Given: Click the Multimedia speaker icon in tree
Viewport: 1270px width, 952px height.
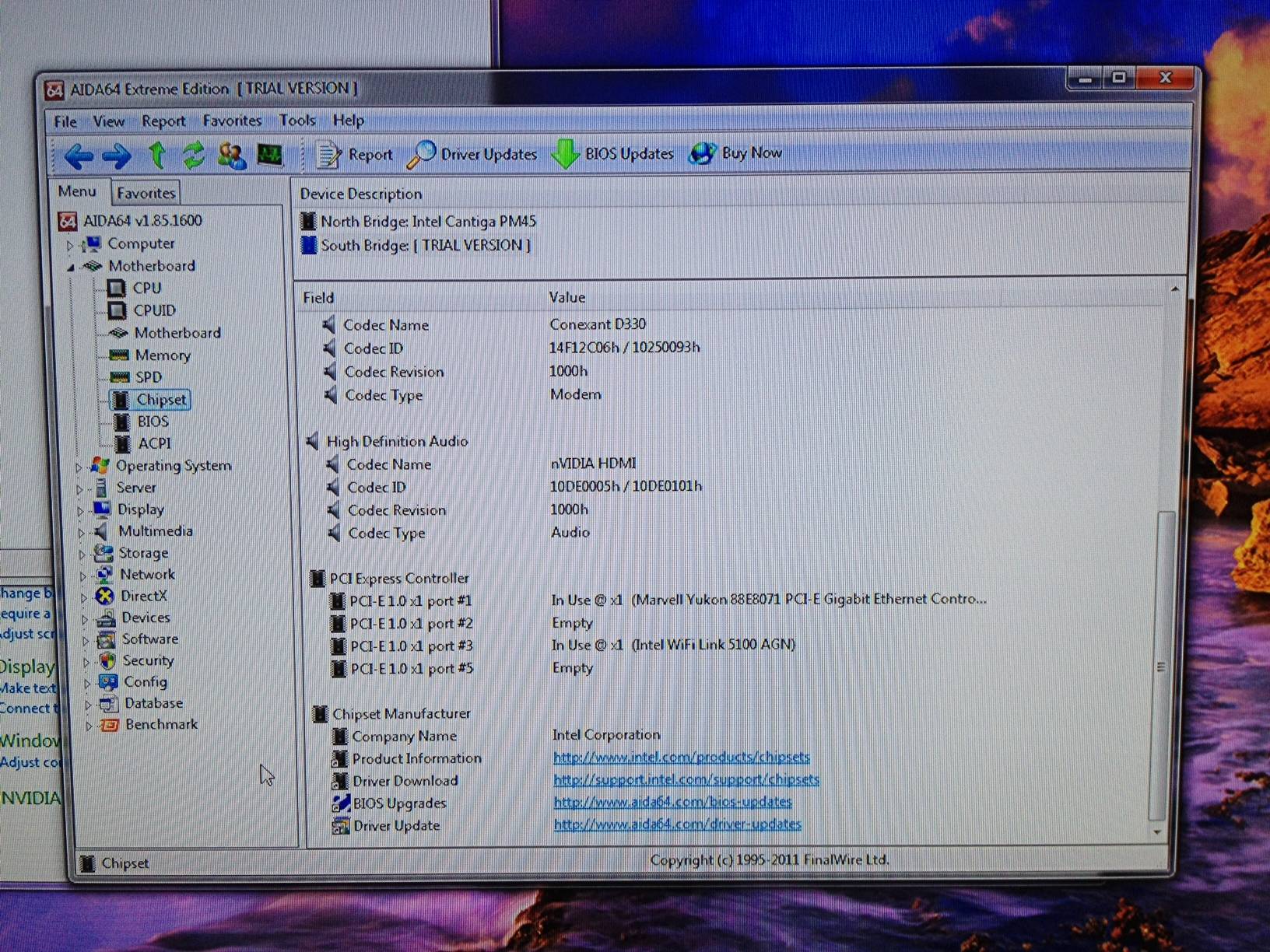Looking at the screenshot, I should [101, 532].
